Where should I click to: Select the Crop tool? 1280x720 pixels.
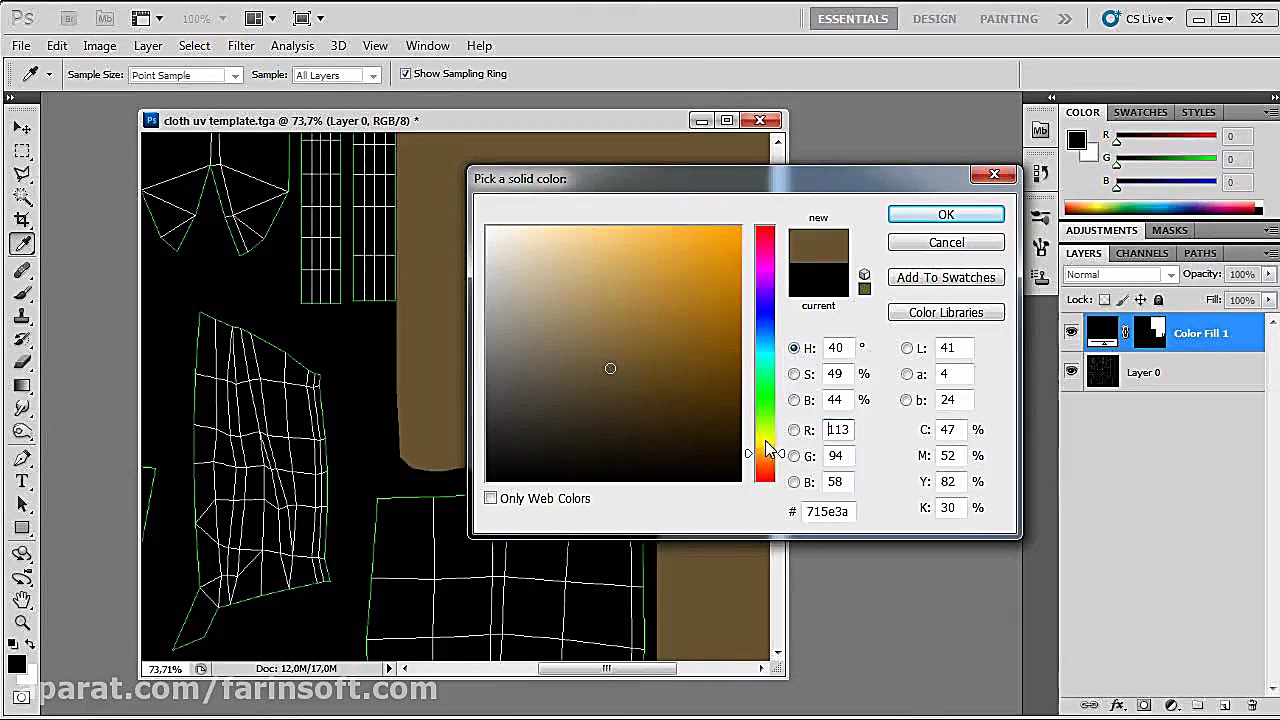22,220
